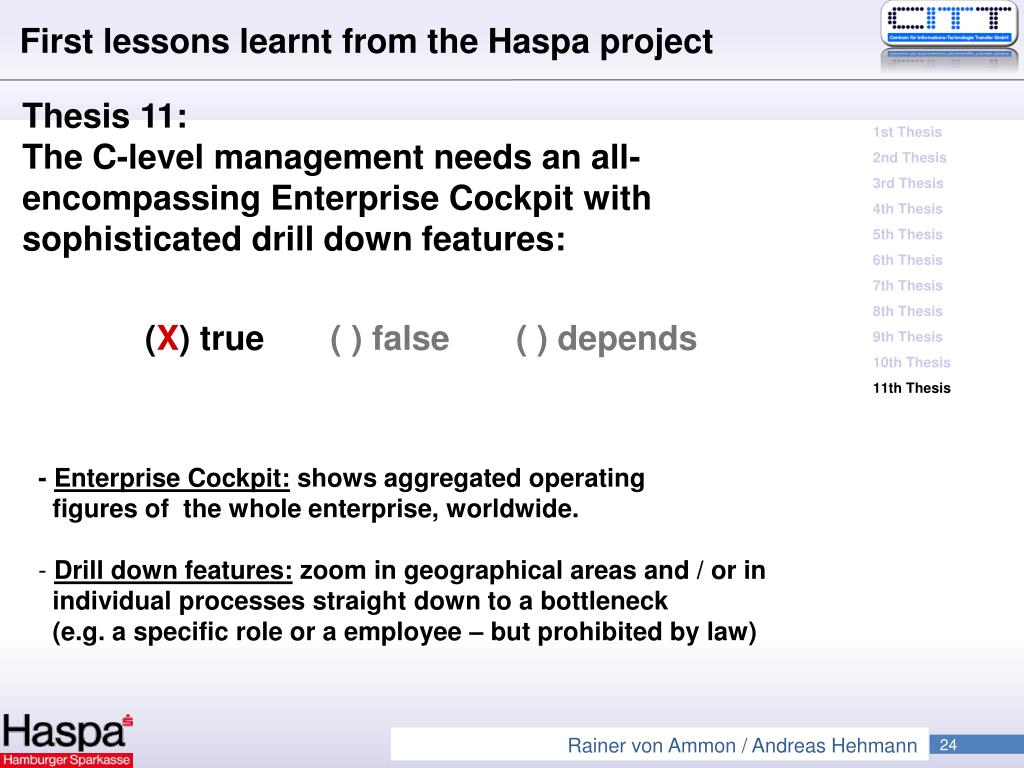The width and height of the screenshot is (1024, 768).
Task: Select the (X) true option
Action: click(x=204, y=338)
